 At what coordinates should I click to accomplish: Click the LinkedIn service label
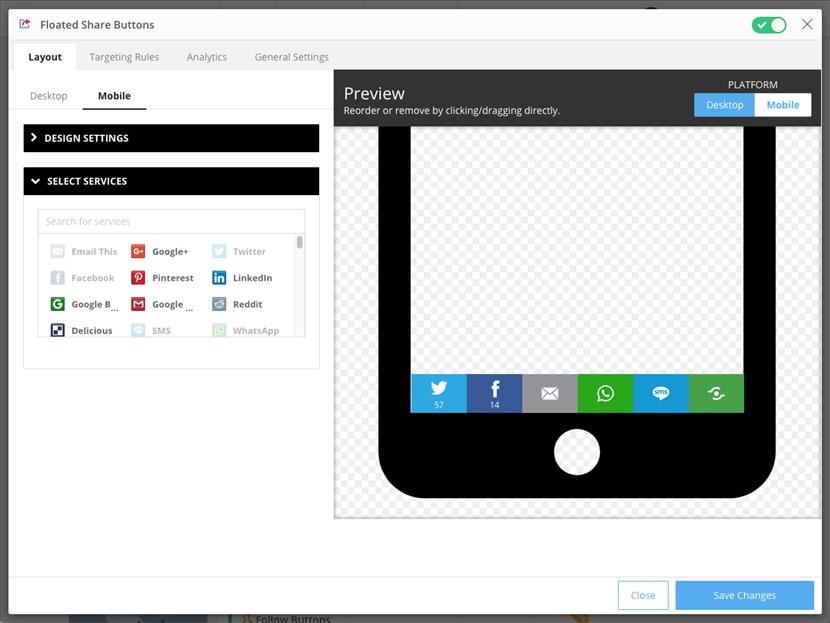[x=252, y=278]
